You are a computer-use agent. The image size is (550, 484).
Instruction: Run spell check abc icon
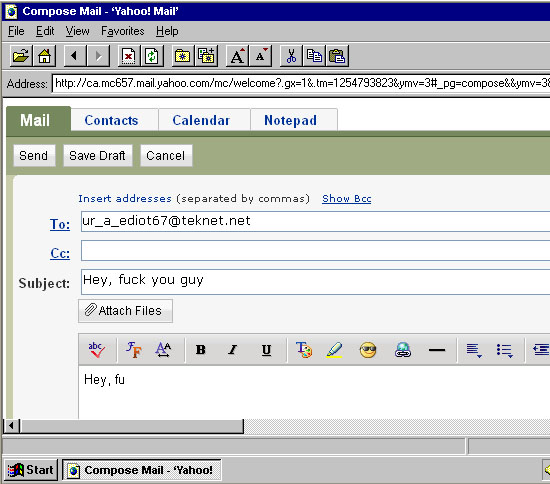(96, 350)
